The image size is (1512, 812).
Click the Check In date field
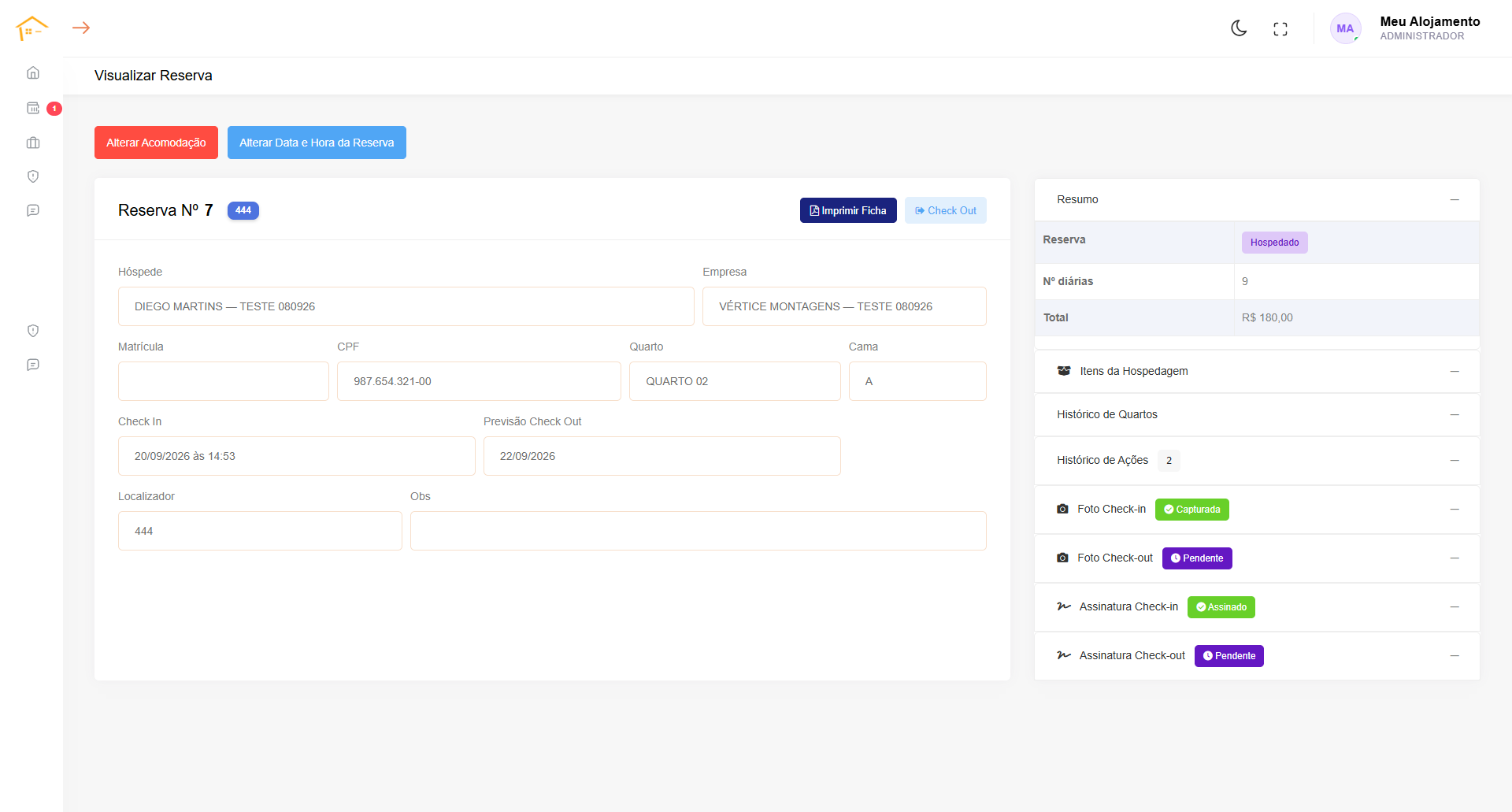[297, 456]
